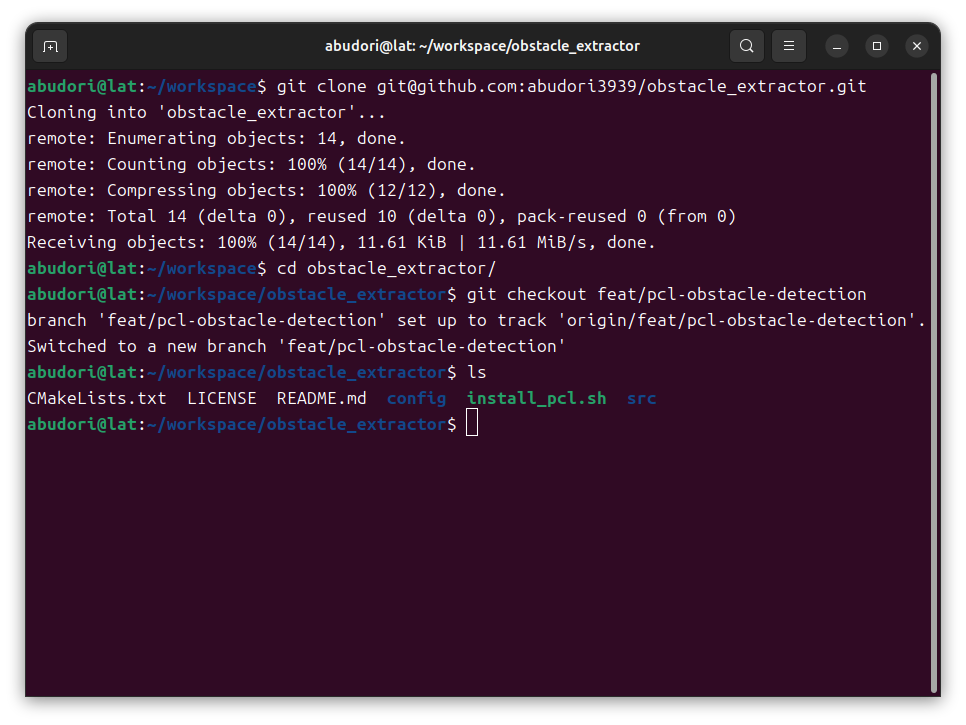This screenshot has width=966, height=725.
Task: Open the hamburger menu
Action: click(789, 46)
